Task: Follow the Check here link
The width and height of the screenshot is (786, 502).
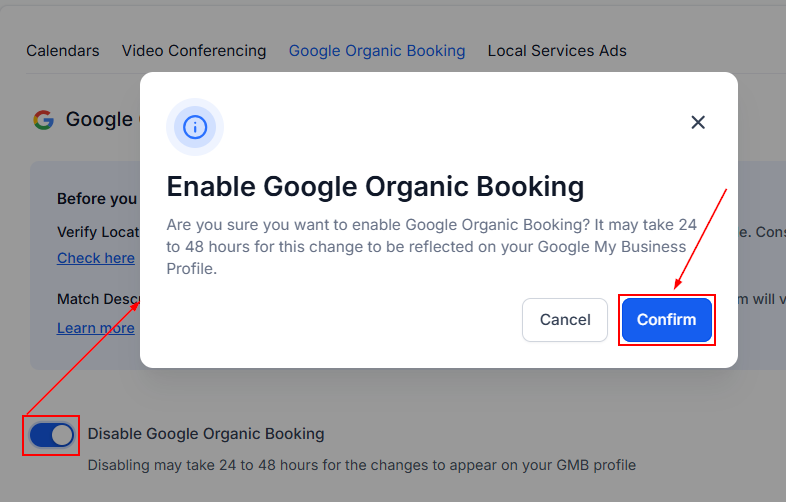Action: pos(96,258)
